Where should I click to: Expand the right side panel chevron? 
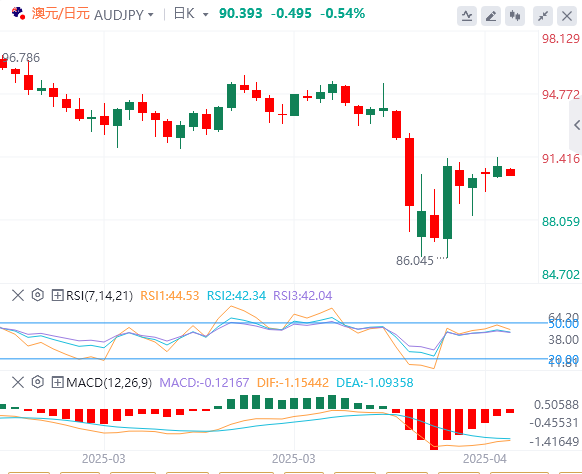click(x=576, y=125)
